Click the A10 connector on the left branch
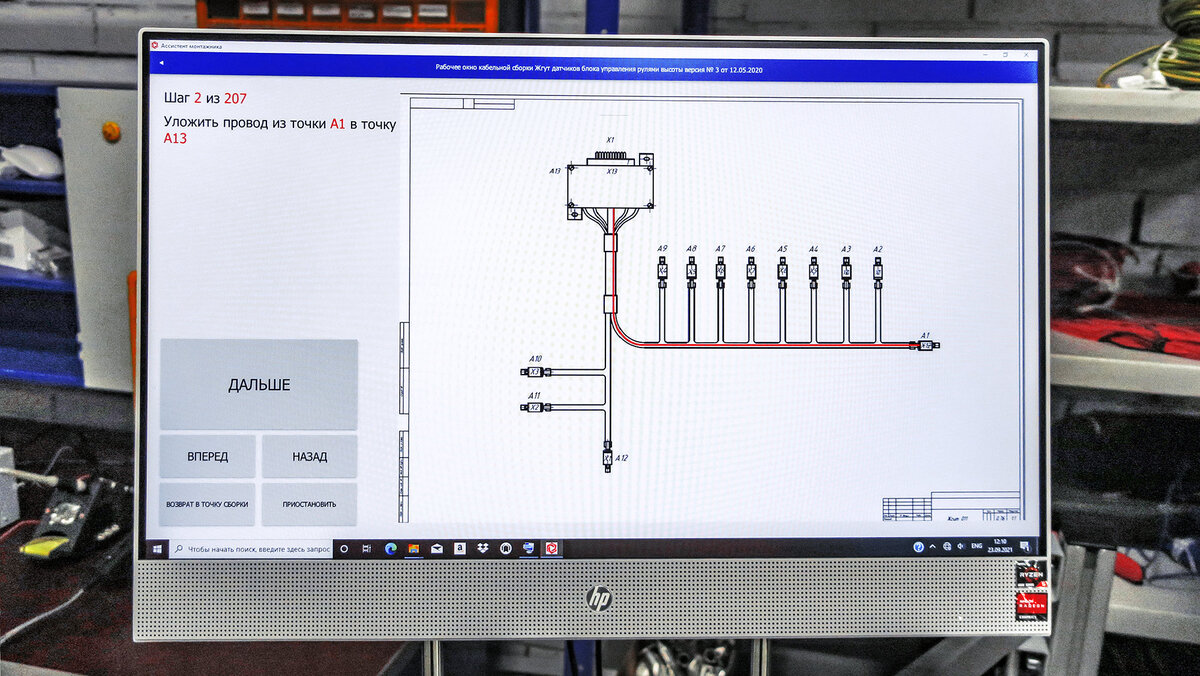Image resolution: width=1200 pixels, height=676 pixels. (x=535, y=372)
